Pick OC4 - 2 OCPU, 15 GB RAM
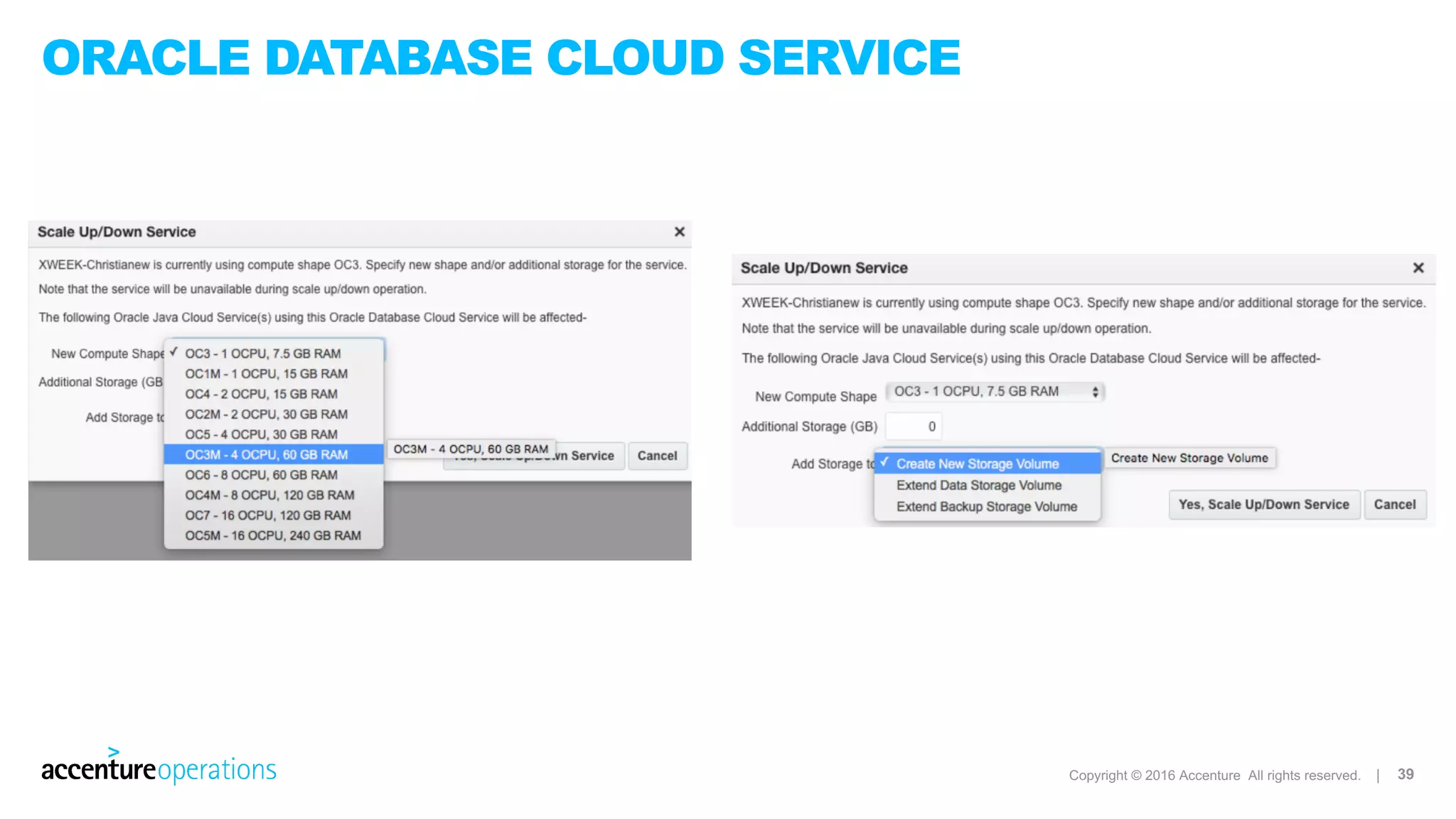 [x=274, y=394]
